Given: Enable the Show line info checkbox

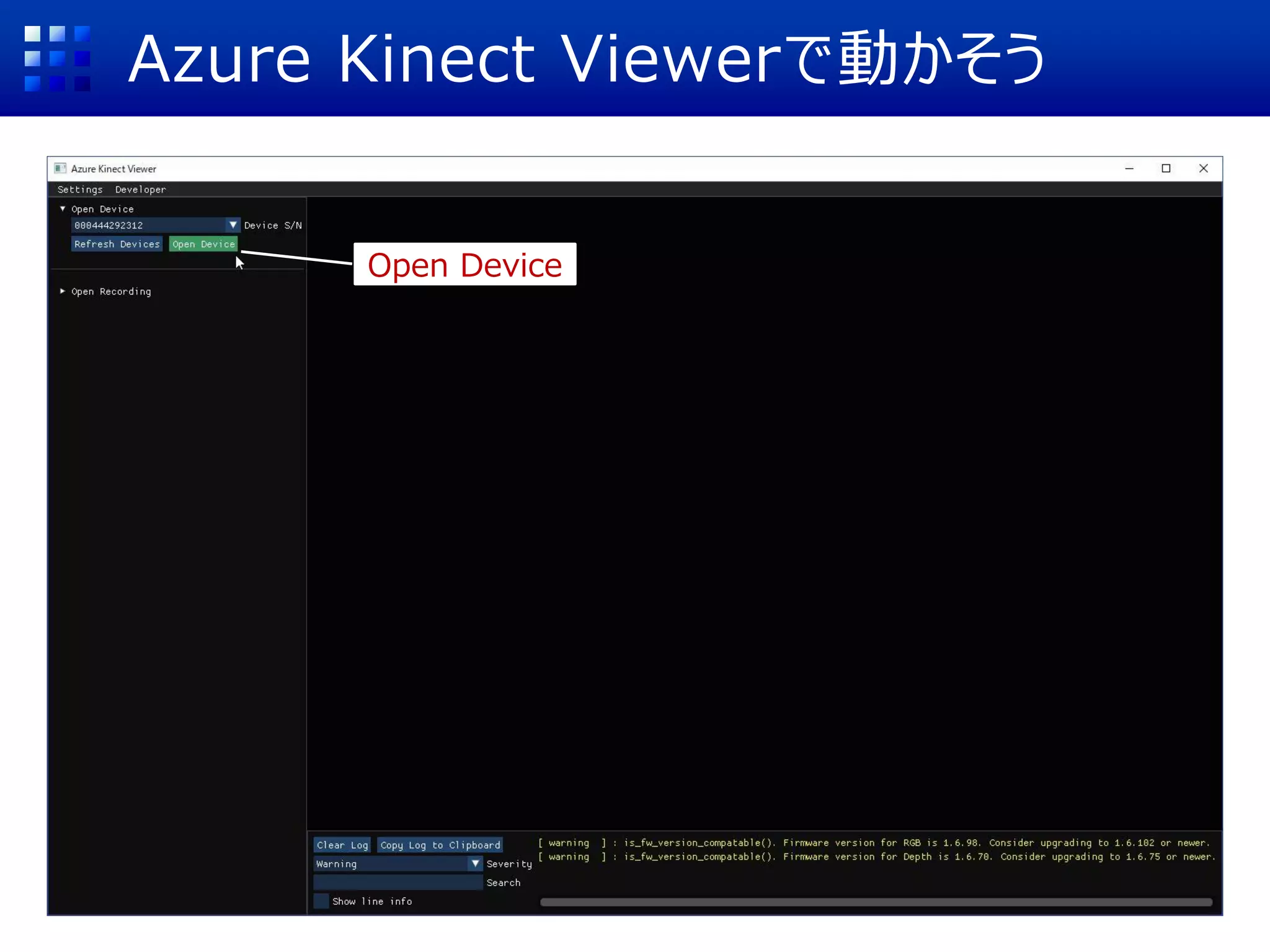Looking at the screenshot, I should click(321, 901).
